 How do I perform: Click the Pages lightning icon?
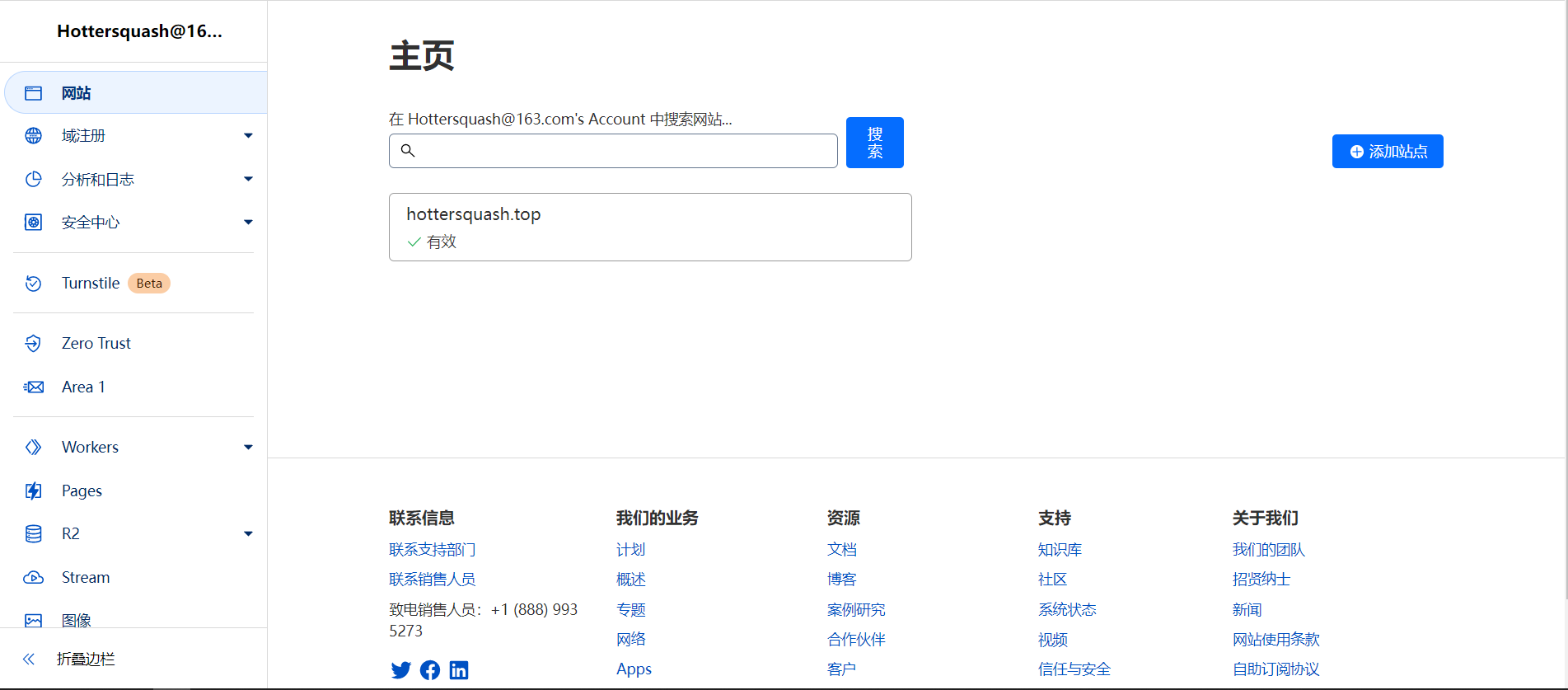point(33,491)
